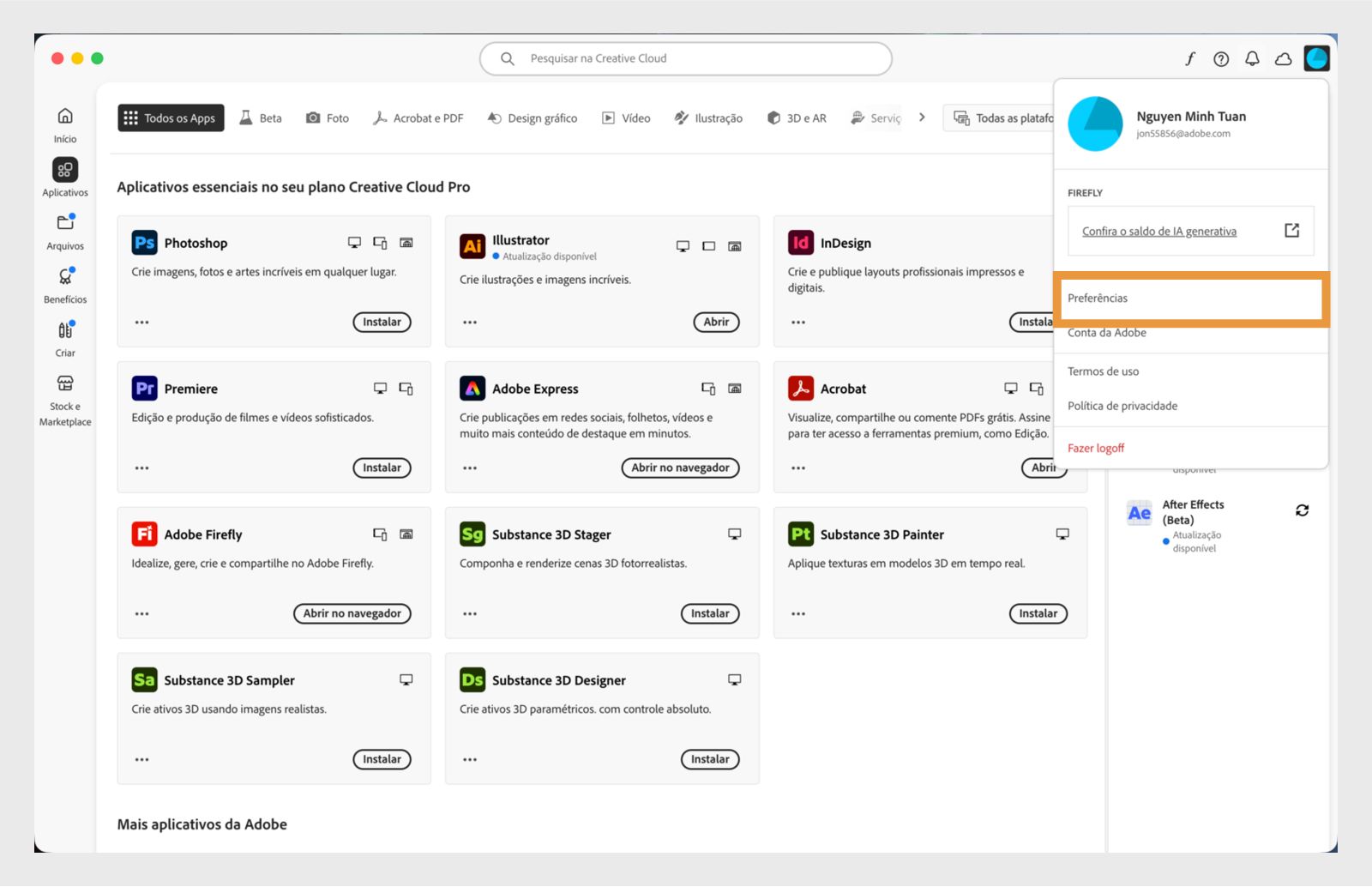This screenshot has width=1372, height=887.
Task: Open Substance 3D Designer more options
Action: [x=470, y=760]
